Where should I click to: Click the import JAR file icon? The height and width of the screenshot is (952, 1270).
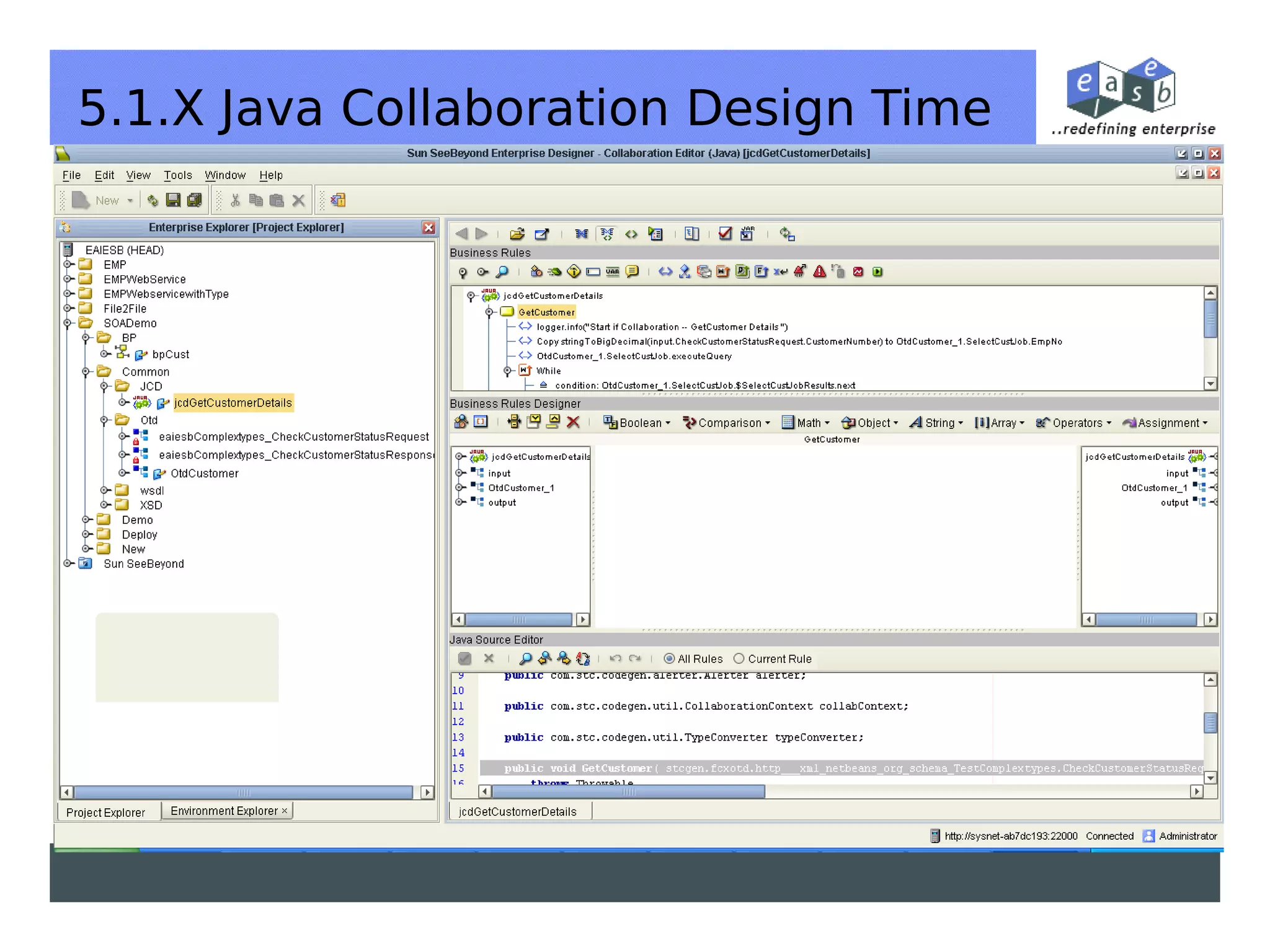(x=747, y=234)
